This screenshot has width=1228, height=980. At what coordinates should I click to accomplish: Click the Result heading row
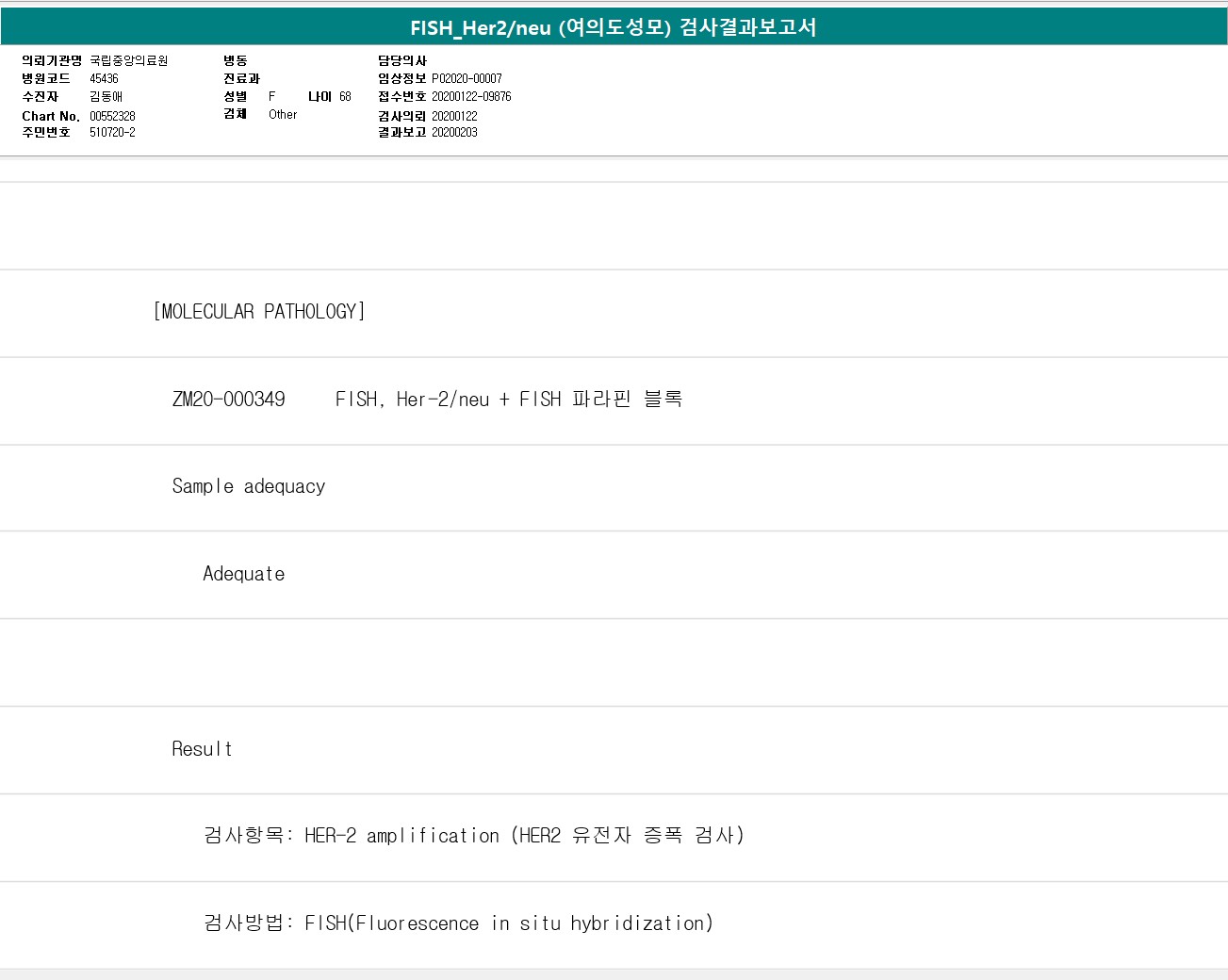pos(614,750)
